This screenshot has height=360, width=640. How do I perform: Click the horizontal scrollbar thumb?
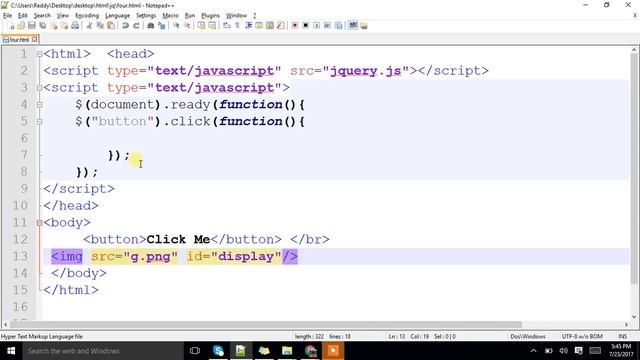(265, 324)
